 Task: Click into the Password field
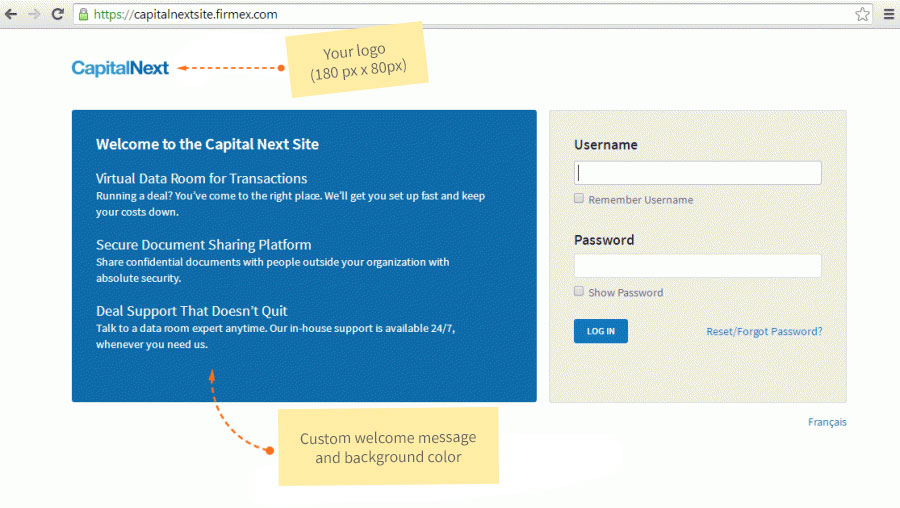[697, 266]
